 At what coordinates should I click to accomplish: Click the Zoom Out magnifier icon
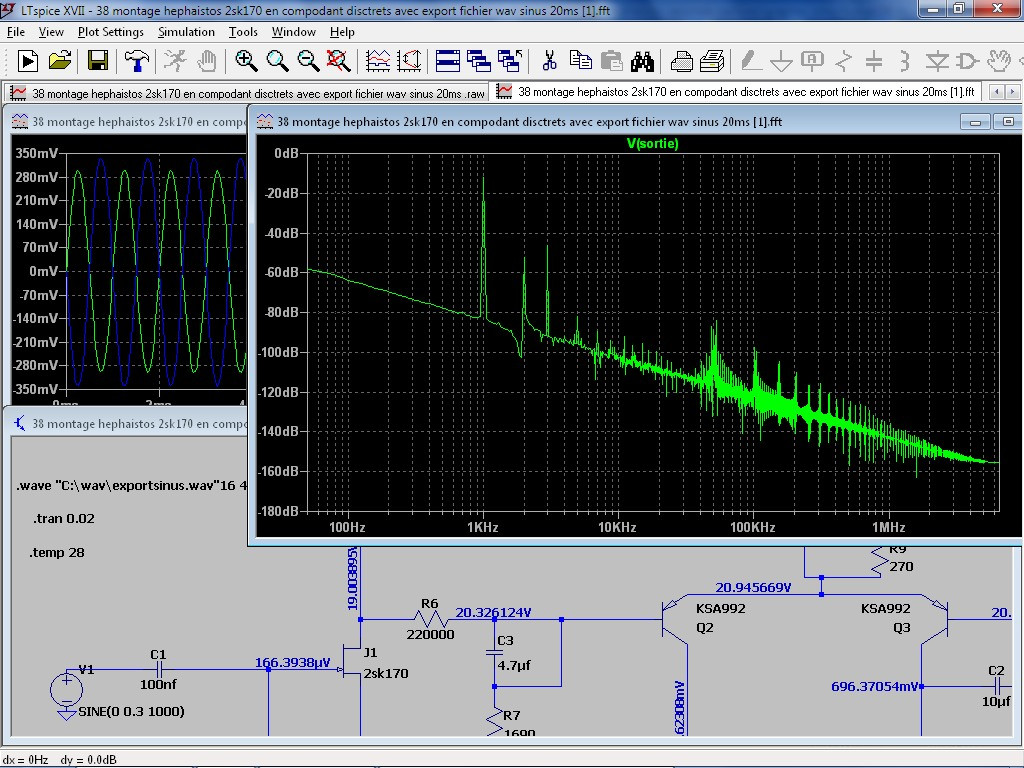[308, 61]
